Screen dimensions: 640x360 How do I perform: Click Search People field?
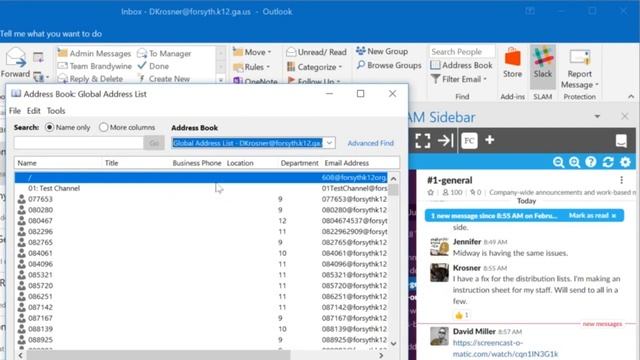(462, 52)
